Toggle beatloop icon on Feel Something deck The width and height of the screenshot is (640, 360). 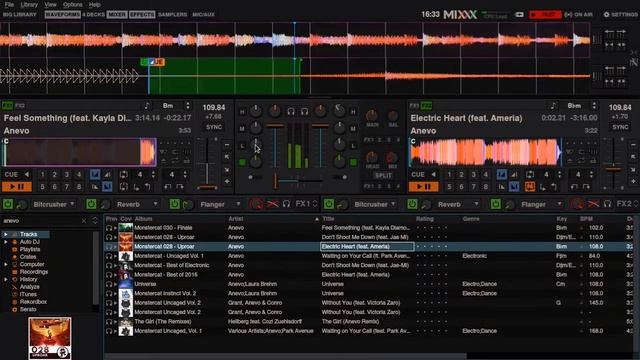[x=124, y=175]
